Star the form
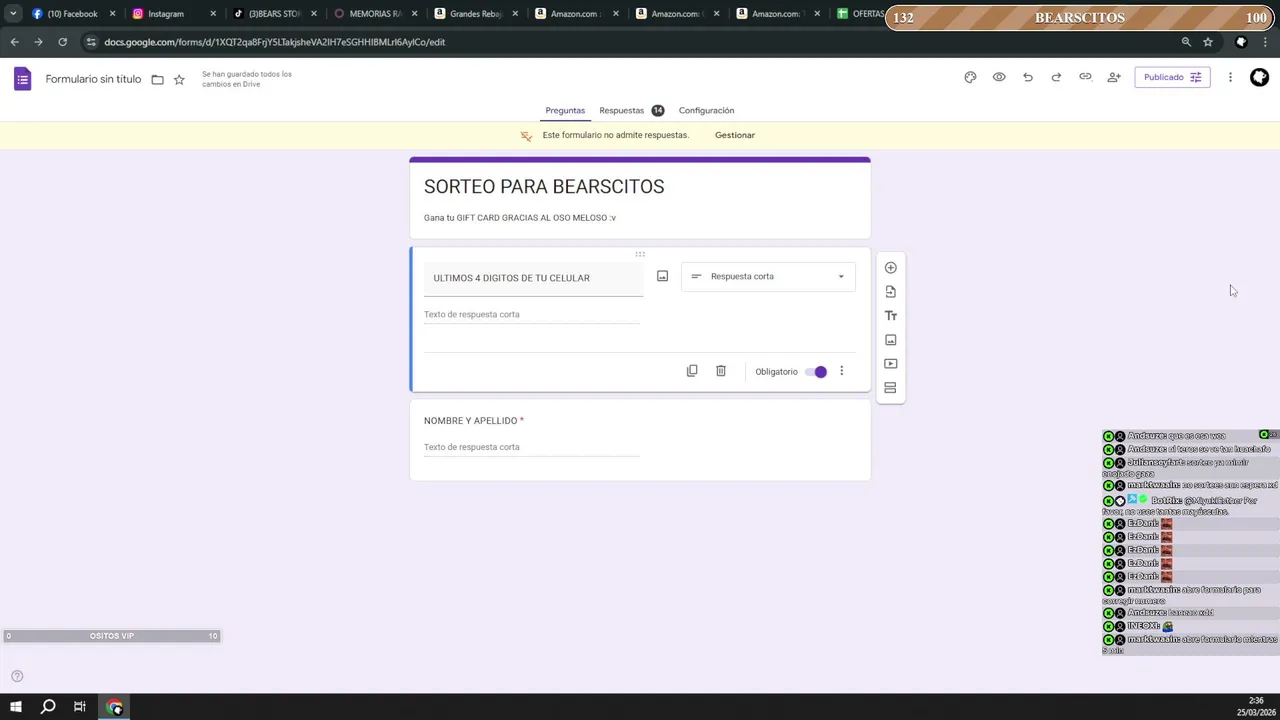This screenshot has width=1280, height=720. 179,79
